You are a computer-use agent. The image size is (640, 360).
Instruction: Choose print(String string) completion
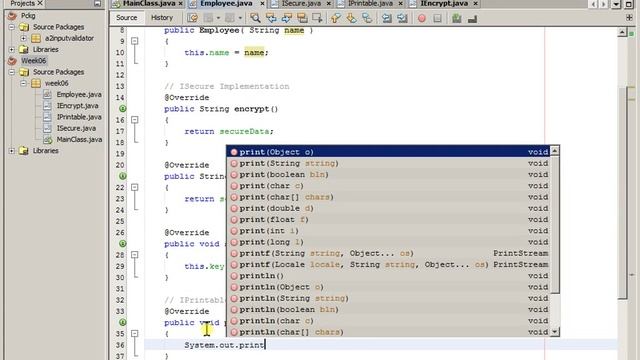[388, 163]
